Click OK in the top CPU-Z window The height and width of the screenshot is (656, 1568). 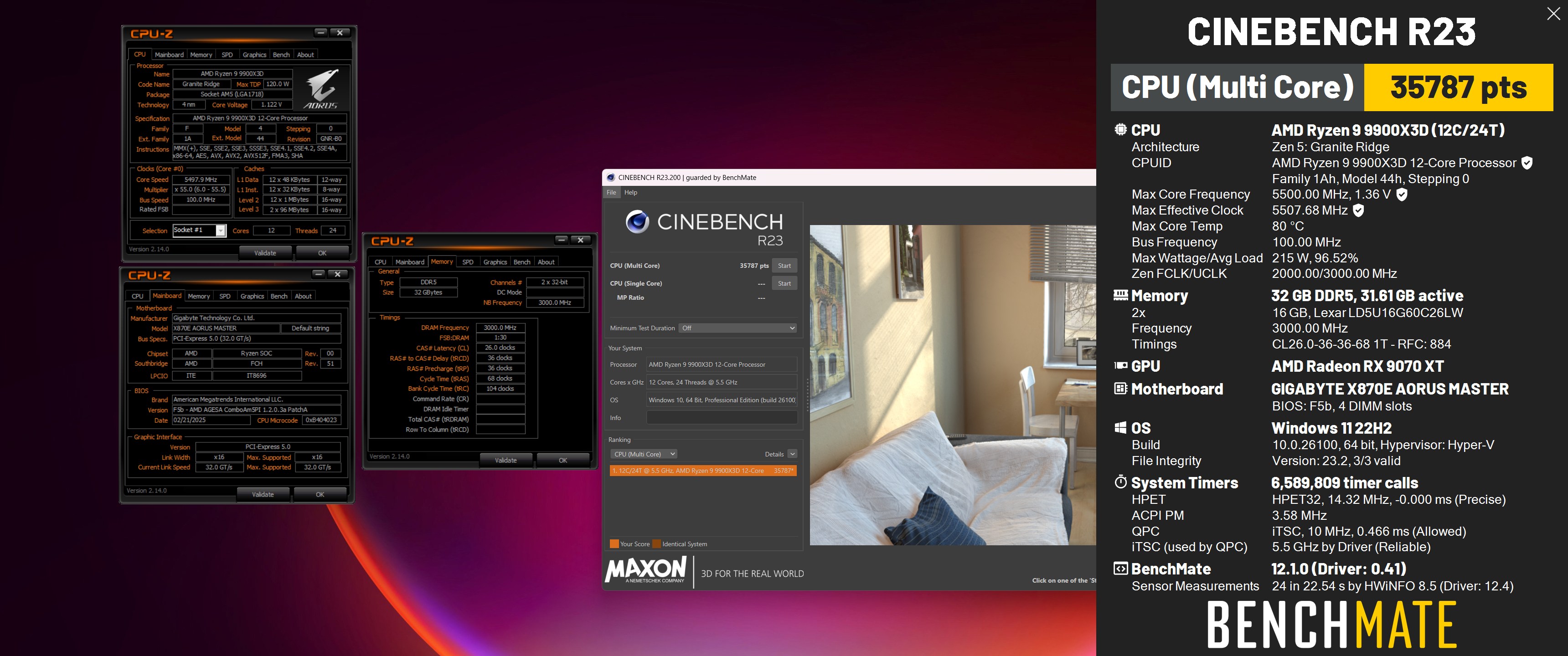(322, 253)
